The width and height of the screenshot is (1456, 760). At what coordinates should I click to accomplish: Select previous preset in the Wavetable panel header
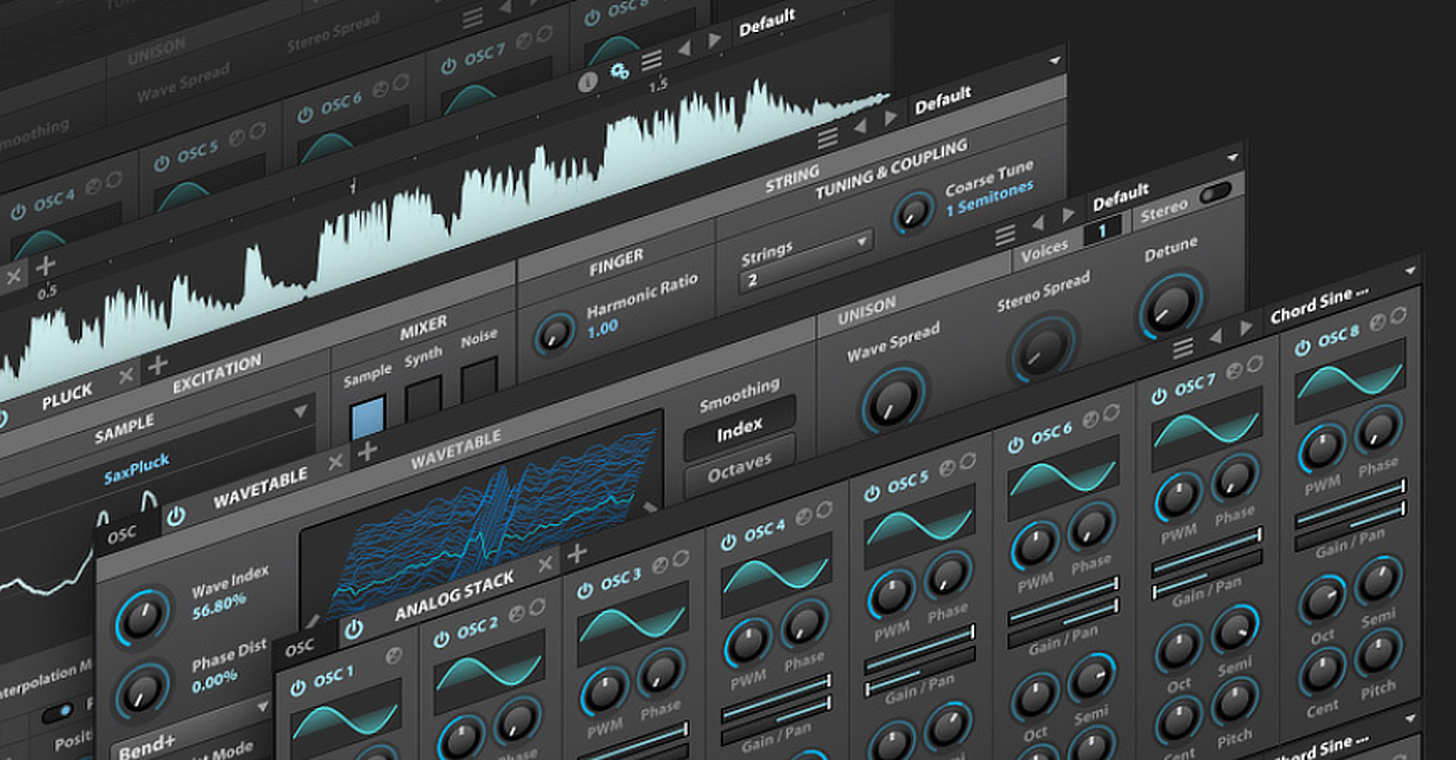click(1037, 224)
